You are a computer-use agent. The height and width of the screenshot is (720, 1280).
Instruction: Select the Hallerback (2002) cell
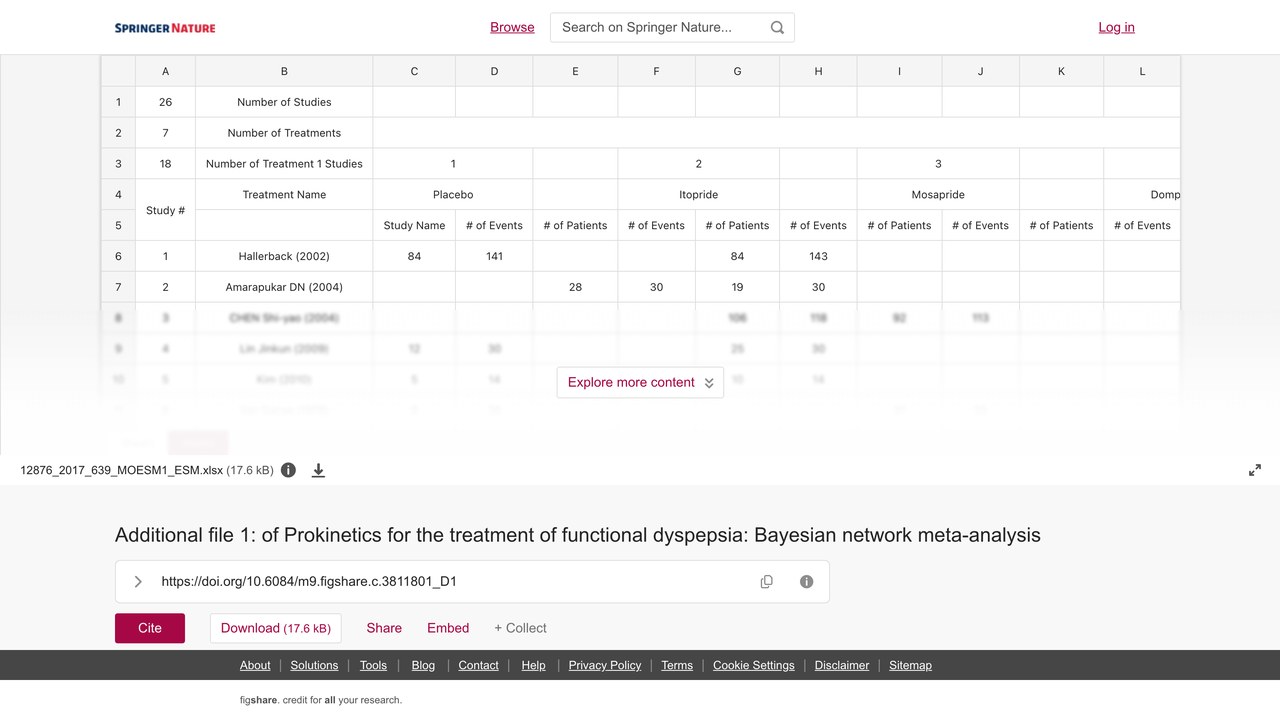pos(284,256)
